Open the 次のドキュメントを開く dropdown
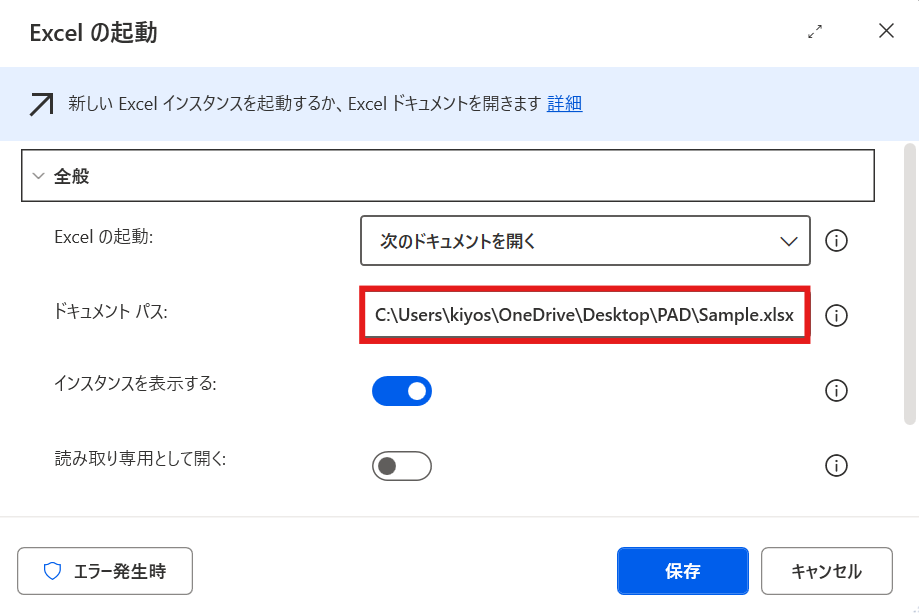 click(x=585, y=241)
